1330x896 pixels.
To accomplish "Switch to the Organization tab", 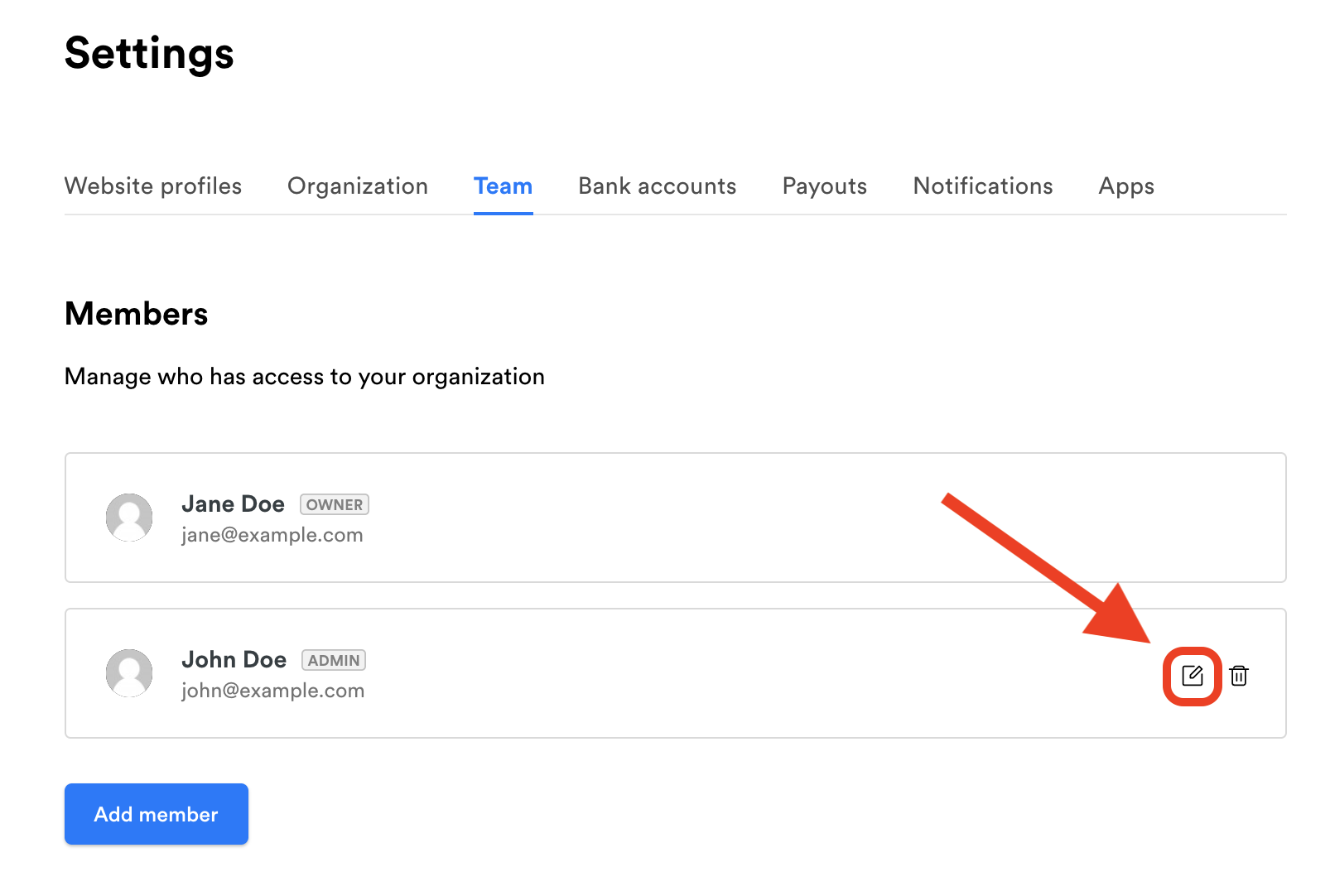I will click(x=358, y=186).
